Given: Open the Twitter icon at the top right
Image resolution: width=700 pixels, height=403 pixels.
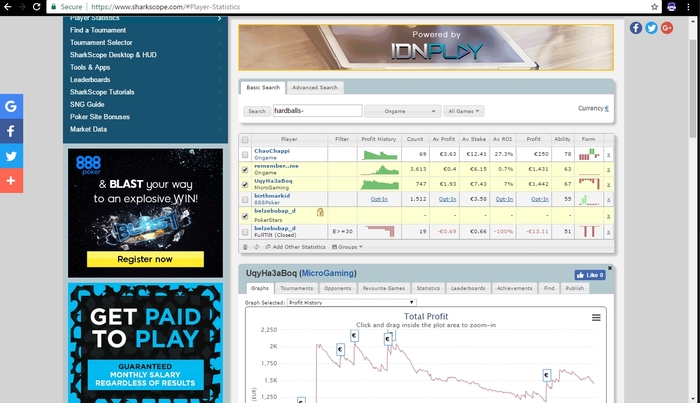Looking at the screenshot, I should (651, 28).
